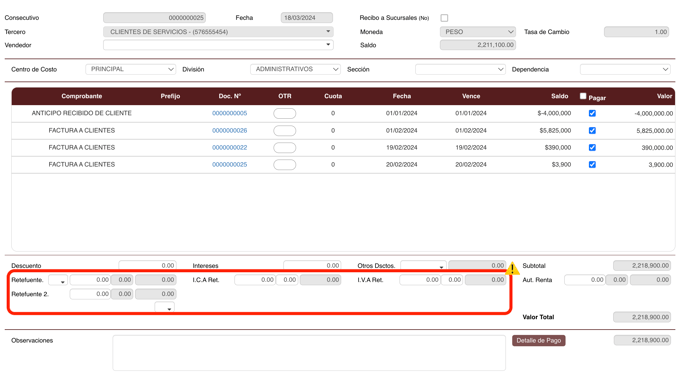
Task: Open the Dependencia dropdown
Action: [x=625, y=69]
